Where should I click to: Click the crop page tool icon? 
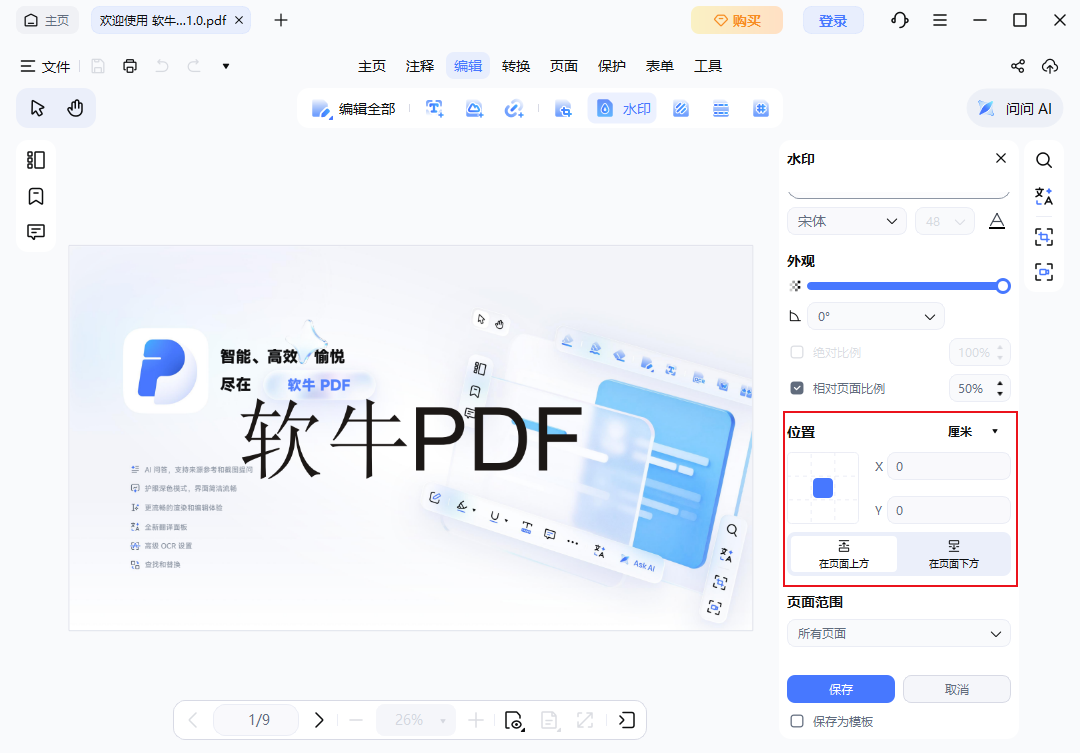click(563, 109)
